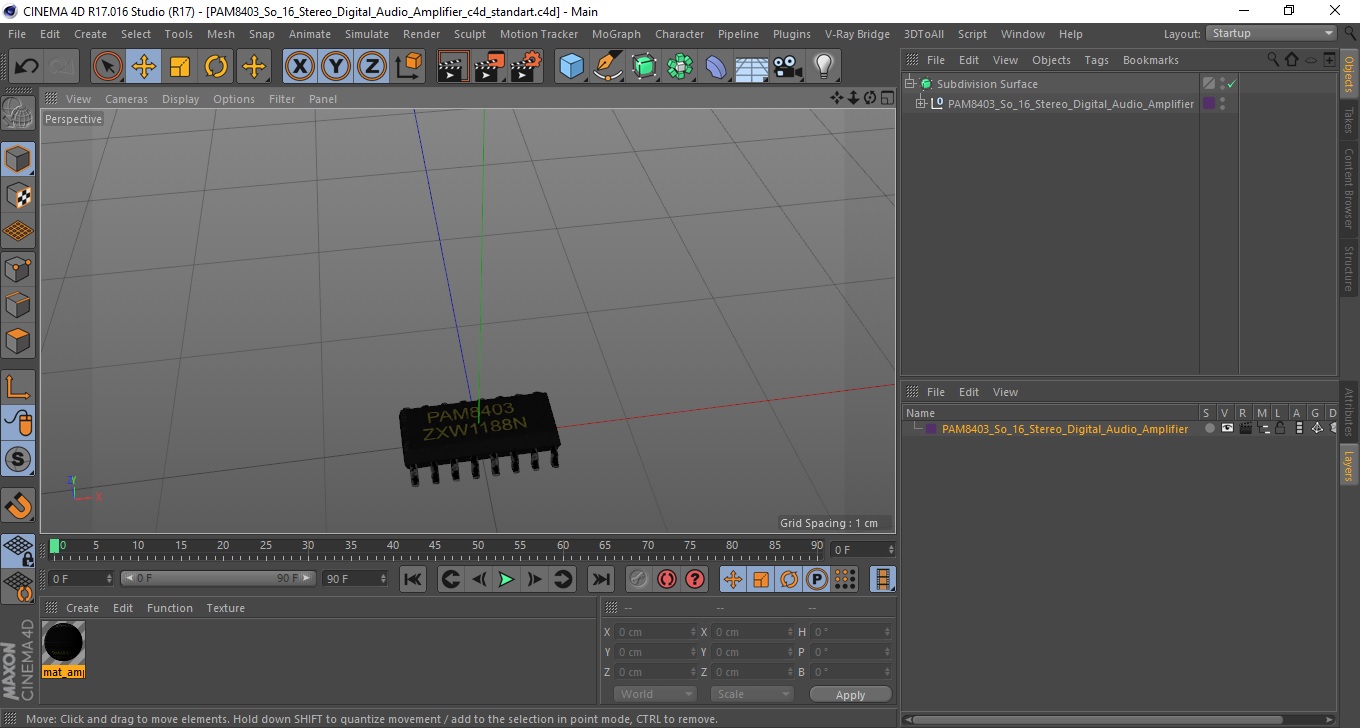1360x728 pixels.
Task: Open the Layout dropdown
Action: pos(1271,33)
